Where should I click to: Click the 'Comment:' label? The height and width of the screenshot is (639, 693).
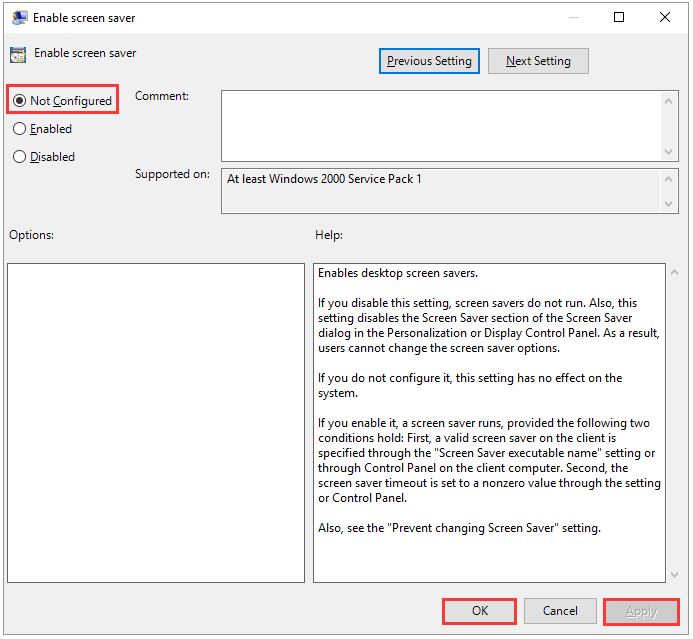[x=162, y=96]
